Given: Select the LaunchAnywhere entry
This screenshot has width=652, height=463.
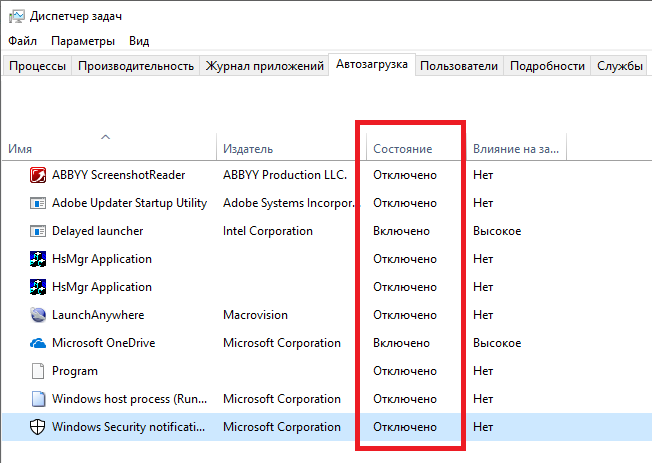Looking at the screenshot, I should click(x=98, y=315).
